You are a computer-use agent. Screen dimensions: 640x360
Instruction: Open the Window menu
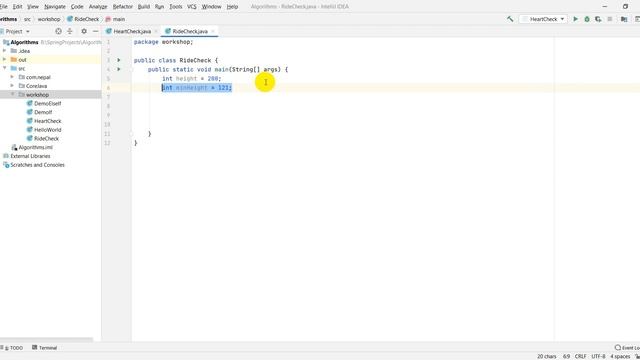point(211,7)
